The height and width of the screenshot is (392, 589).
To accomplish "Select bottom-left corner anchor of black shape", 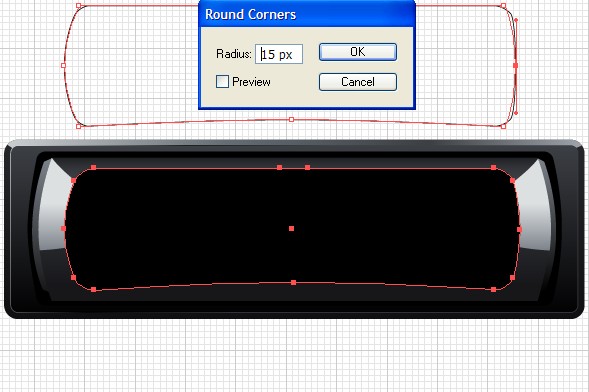I will pyautogui.click(x=94, y=289).
